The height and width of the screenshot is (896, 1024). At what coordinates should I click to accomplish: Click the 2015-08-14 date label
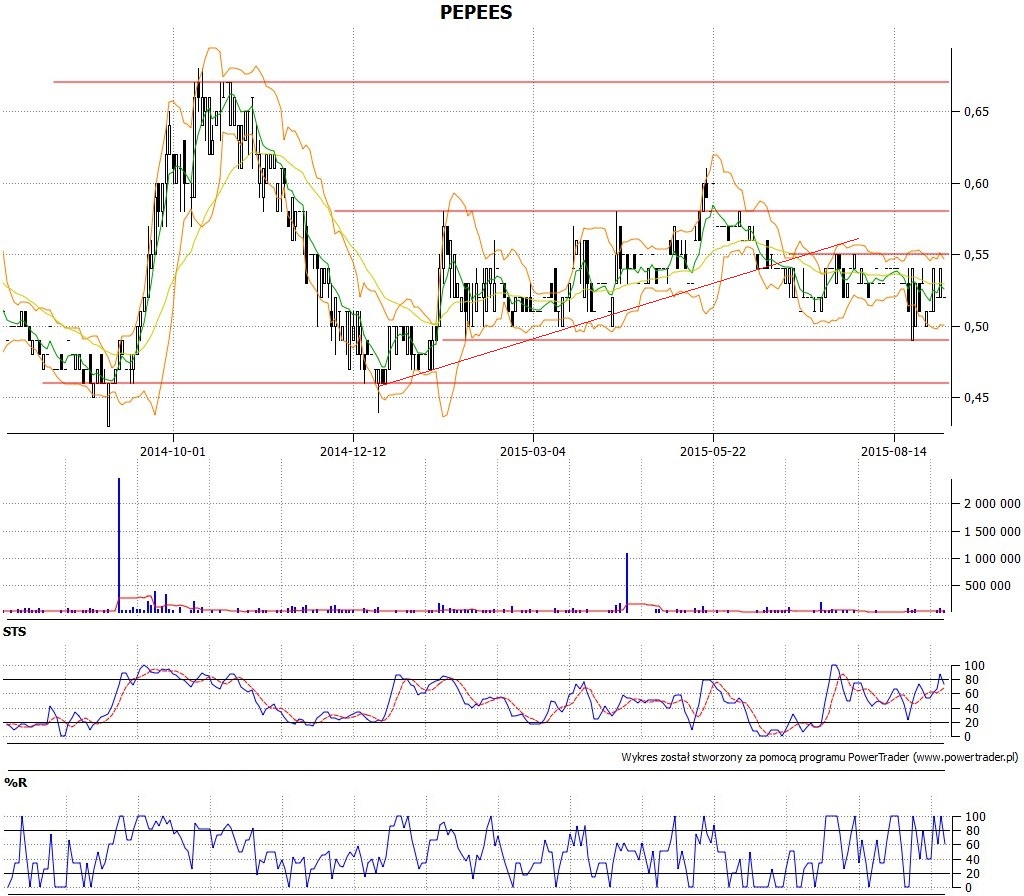coord(893,451)
